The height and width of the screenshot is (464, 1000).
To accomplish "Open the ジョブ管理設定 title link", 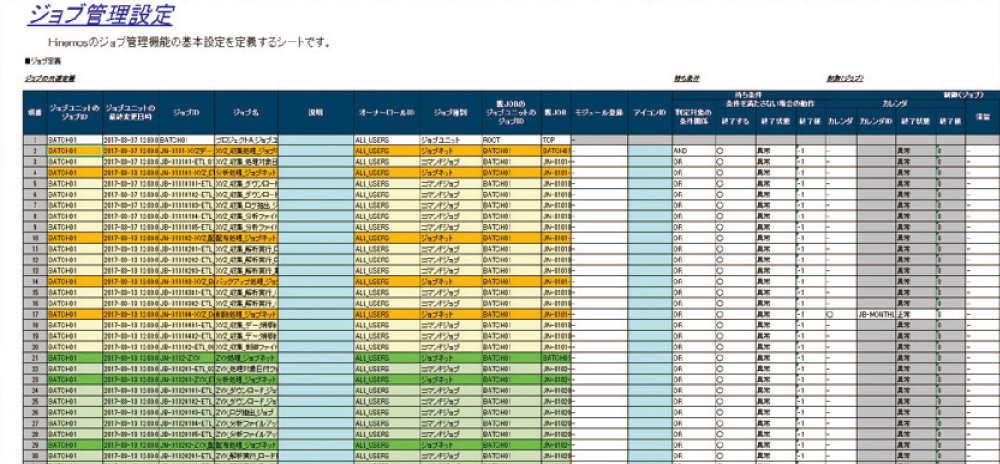I will pos(100,14).
